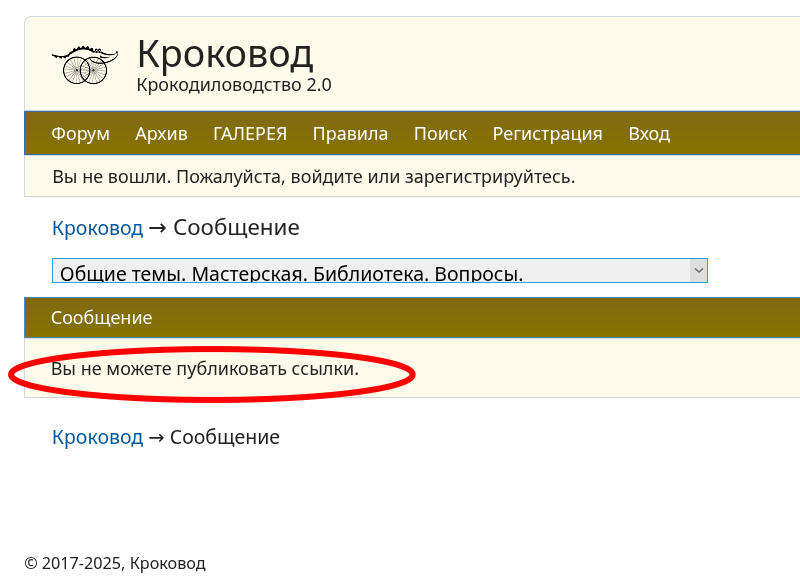Click the chevron arrow of the forum selector

698,270
